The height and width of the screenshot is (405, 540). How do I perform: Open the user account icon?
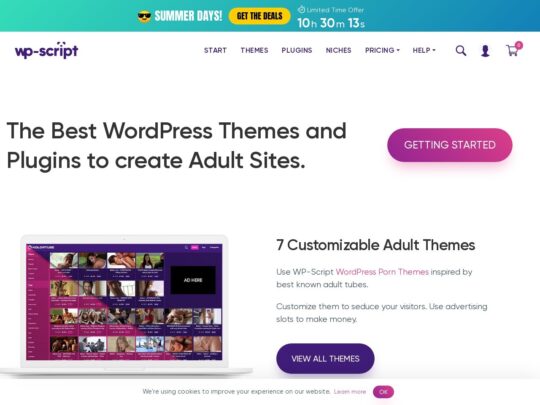[485, 51]
